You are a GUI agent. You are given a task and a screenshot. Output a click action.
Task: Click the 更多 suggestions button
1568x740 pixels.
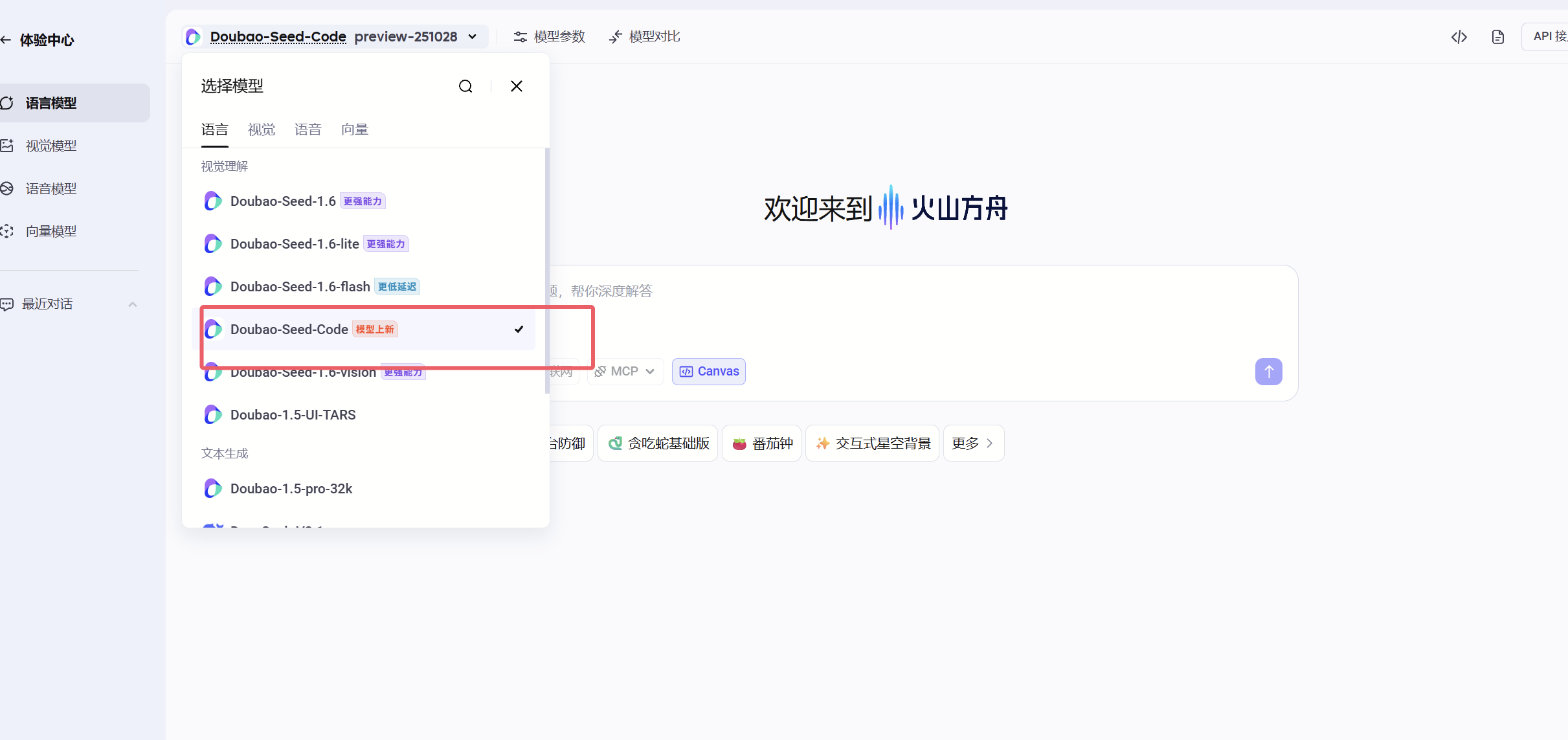coord(973,443)
